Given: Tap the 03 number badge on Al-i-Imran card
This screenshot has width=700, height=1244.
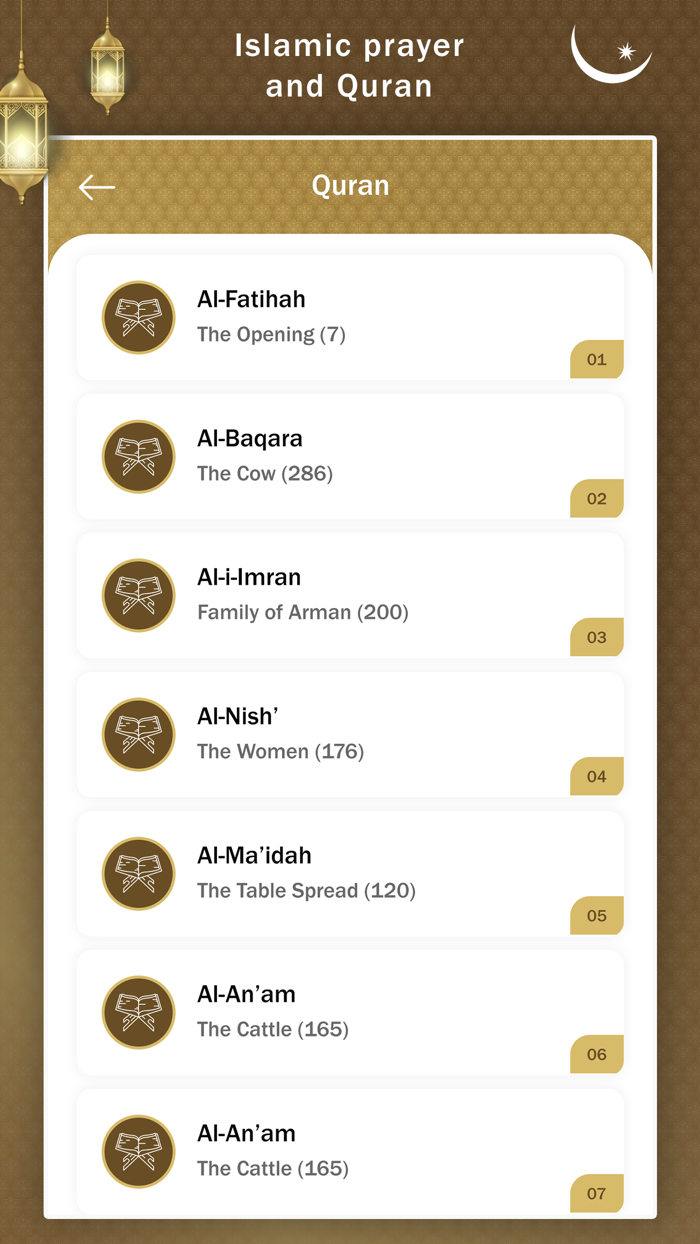Looking at the screenshot, I should [596, 637].
